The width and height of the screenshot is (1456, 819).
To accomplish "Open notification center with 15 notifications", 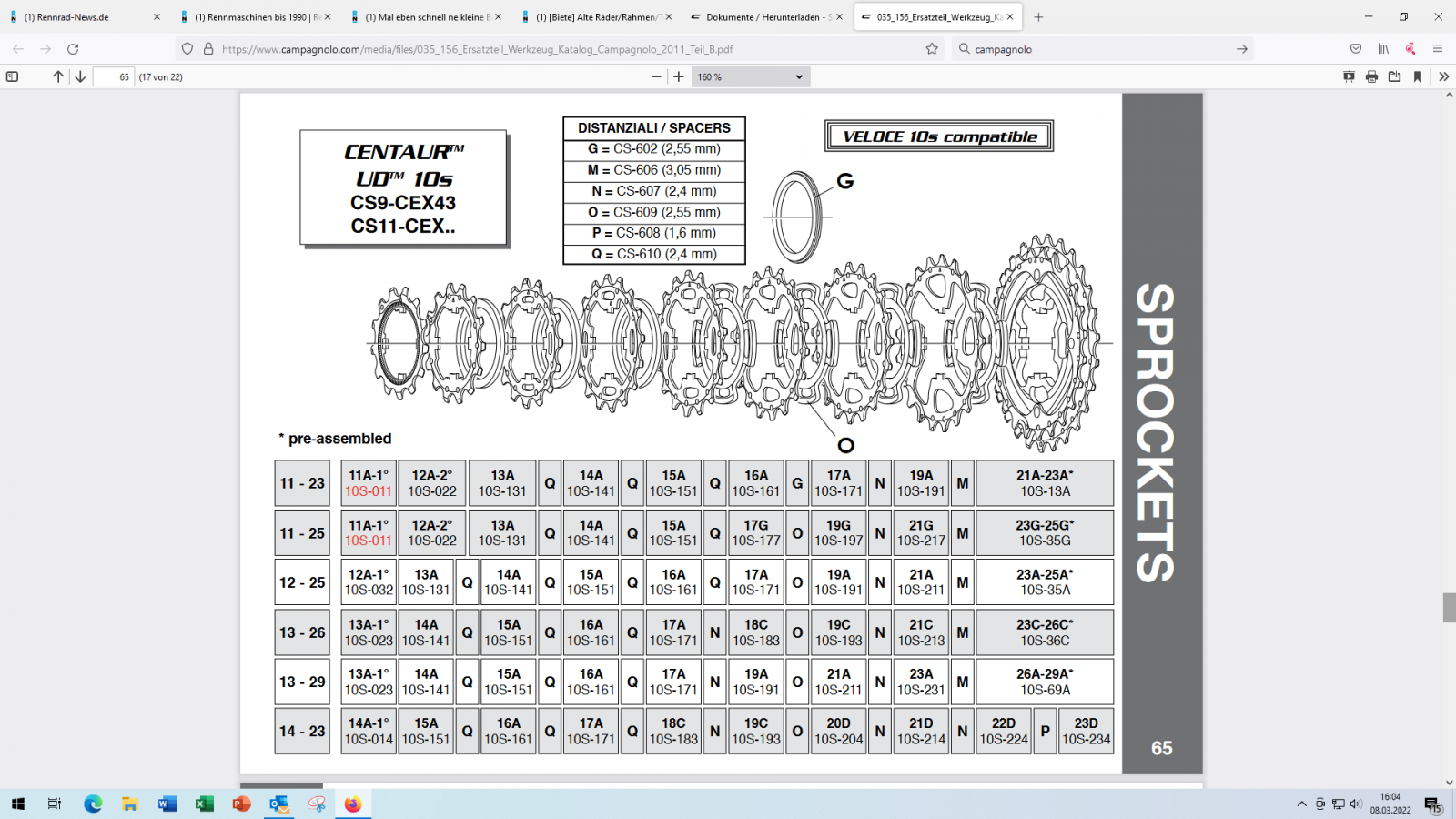I will [1432, 804].
